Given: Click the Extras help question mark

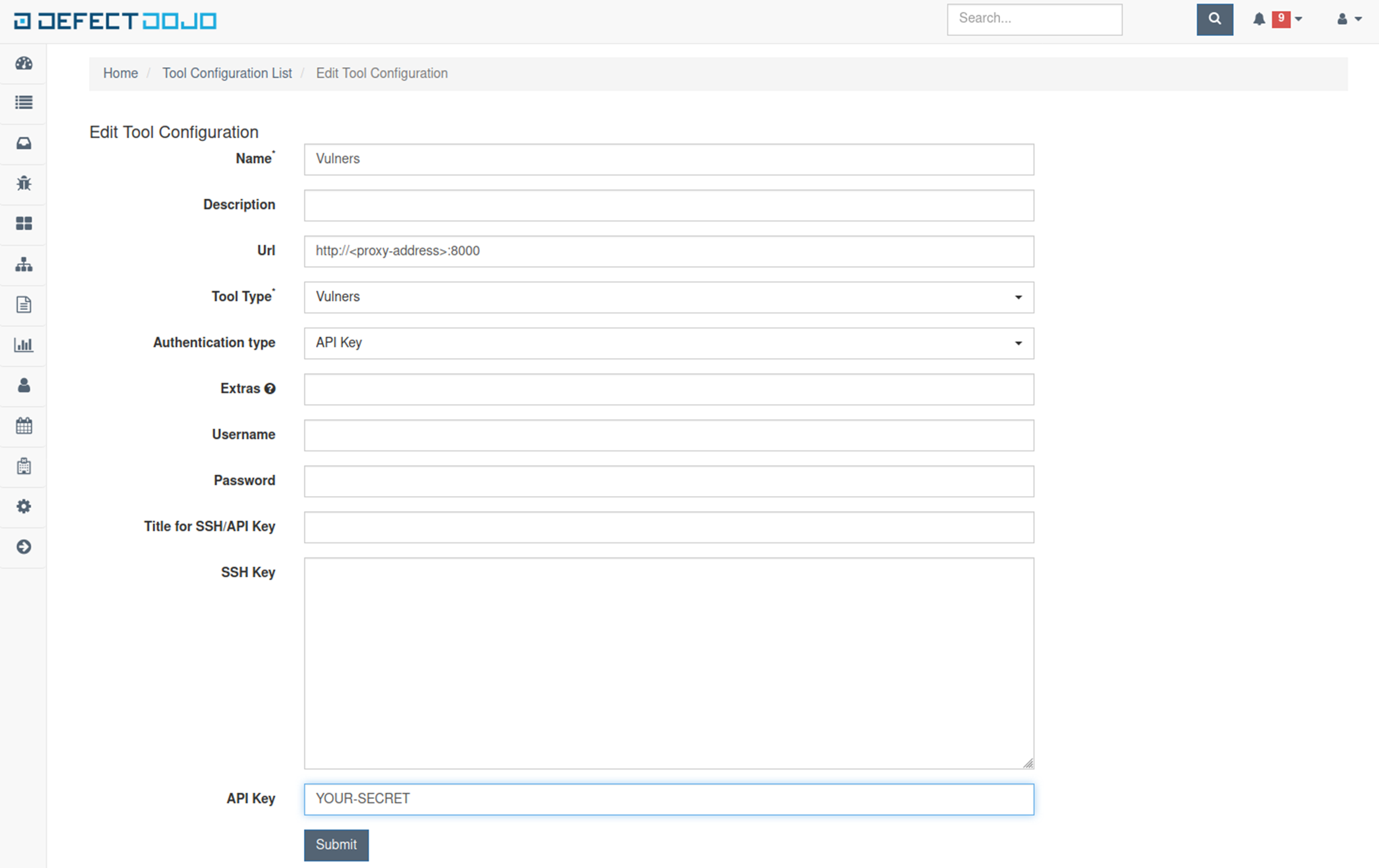Looking at the screenshot, I should [x=270, y=389].
